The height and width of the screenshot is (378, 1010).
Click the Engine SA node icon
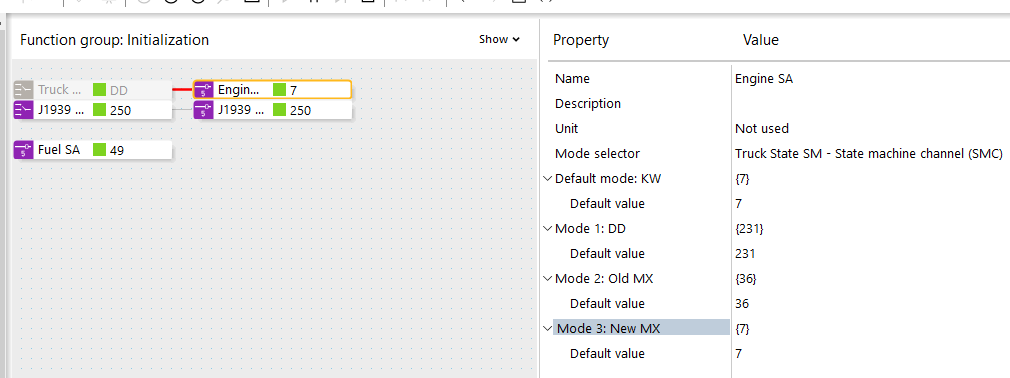[204, 90]
